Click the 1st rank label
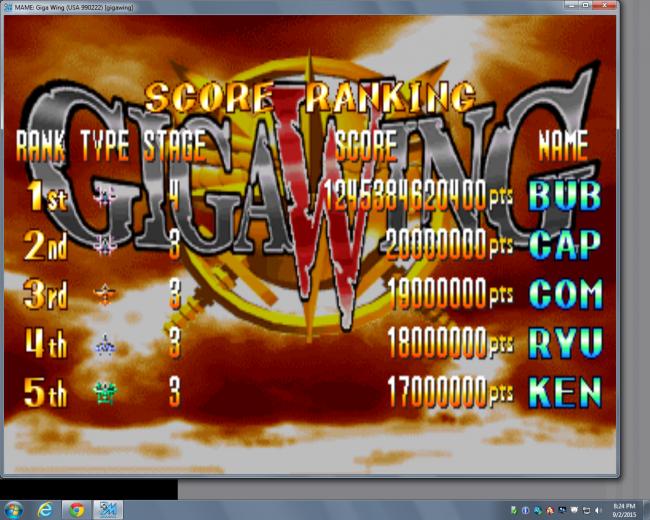The image size is (650, 520). pos(46,196)
